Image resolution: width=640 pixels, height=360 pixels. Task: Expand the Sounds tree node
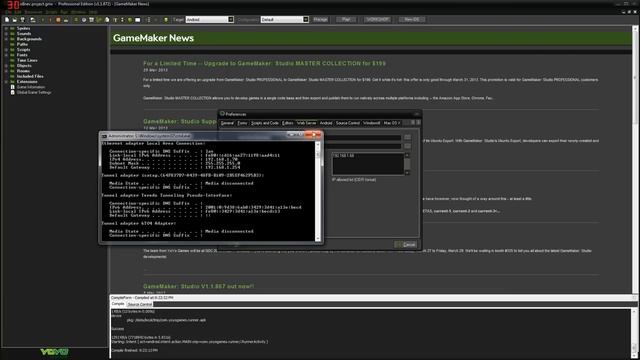pos(6,34)
